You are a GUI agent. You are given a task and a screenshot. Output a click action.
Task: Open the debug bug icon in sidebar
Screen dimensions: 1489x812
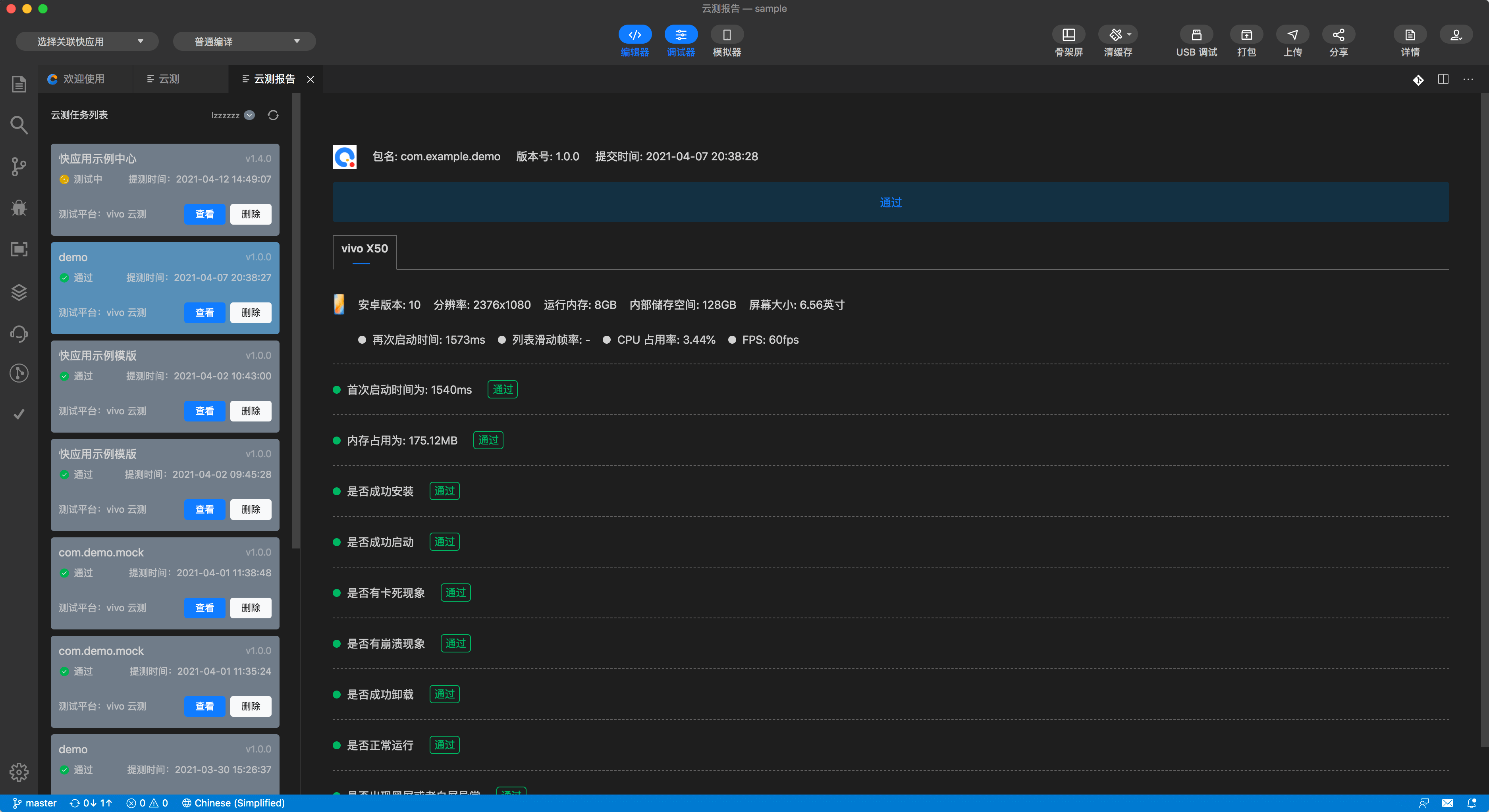point(19,208)
